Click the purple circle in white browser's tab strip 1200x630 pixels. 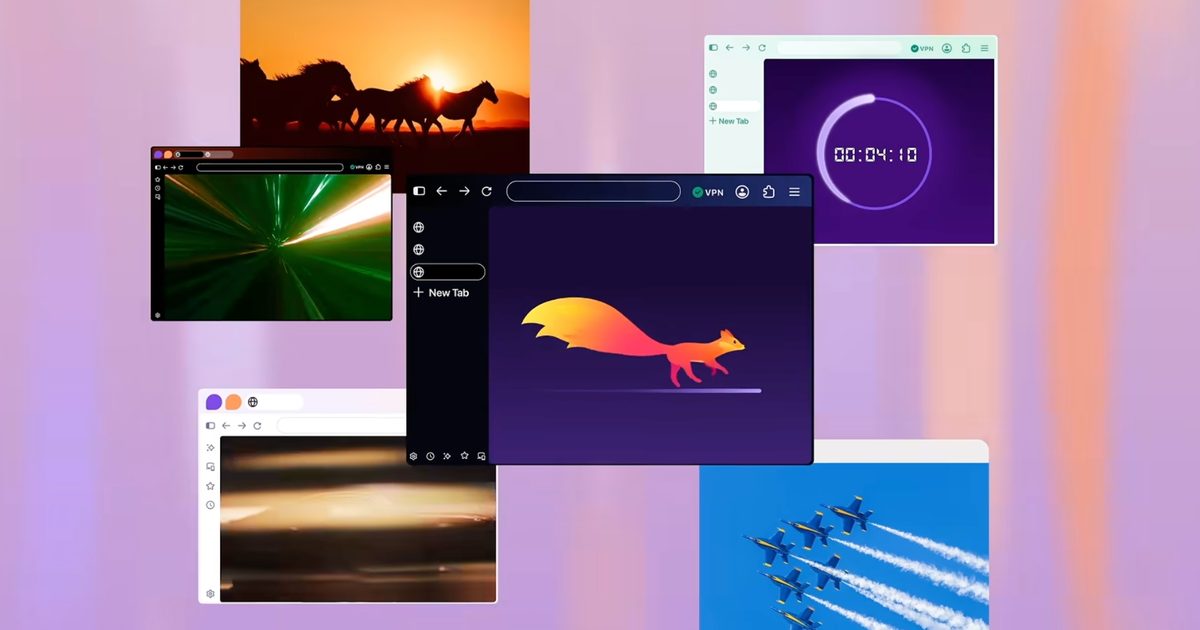click(x=214, y=402)
